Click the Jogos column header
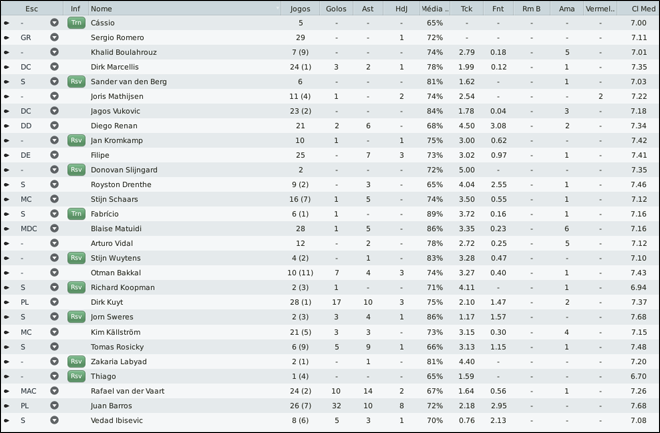This screenshot has height=433, width=660. (x=300, y=7)
